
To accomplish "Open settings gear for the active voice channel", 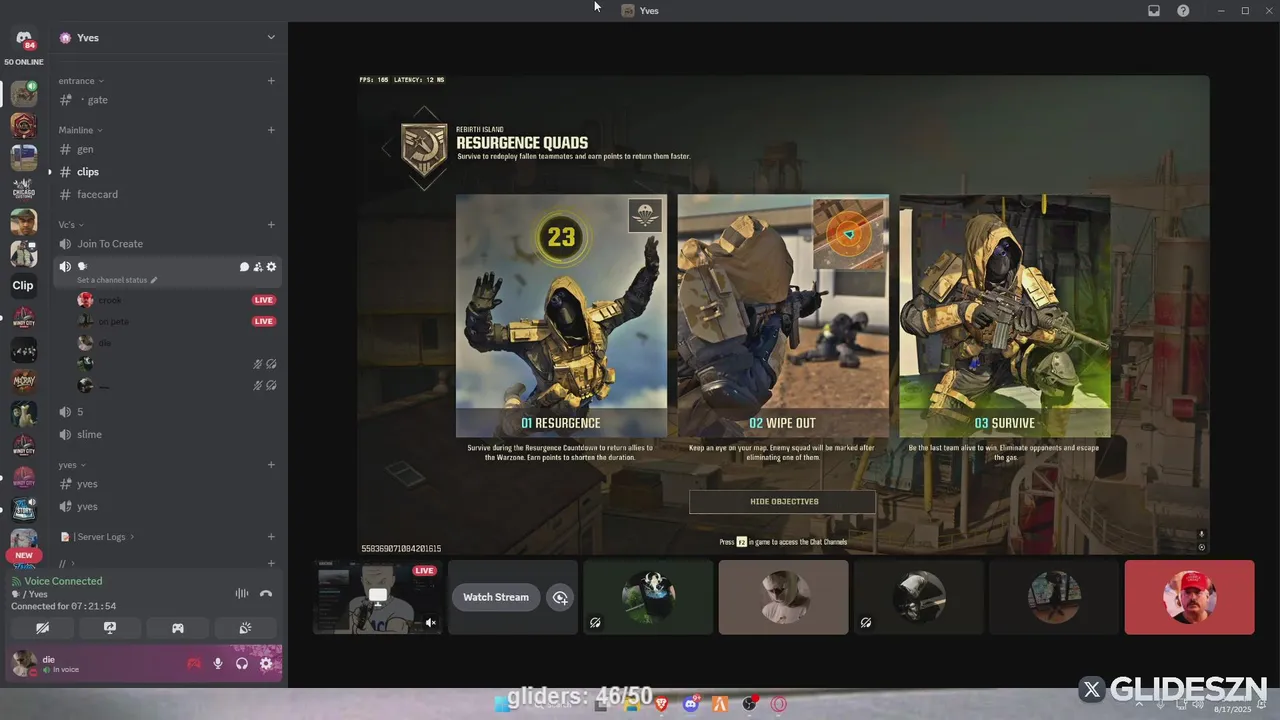I will (271, 267).
